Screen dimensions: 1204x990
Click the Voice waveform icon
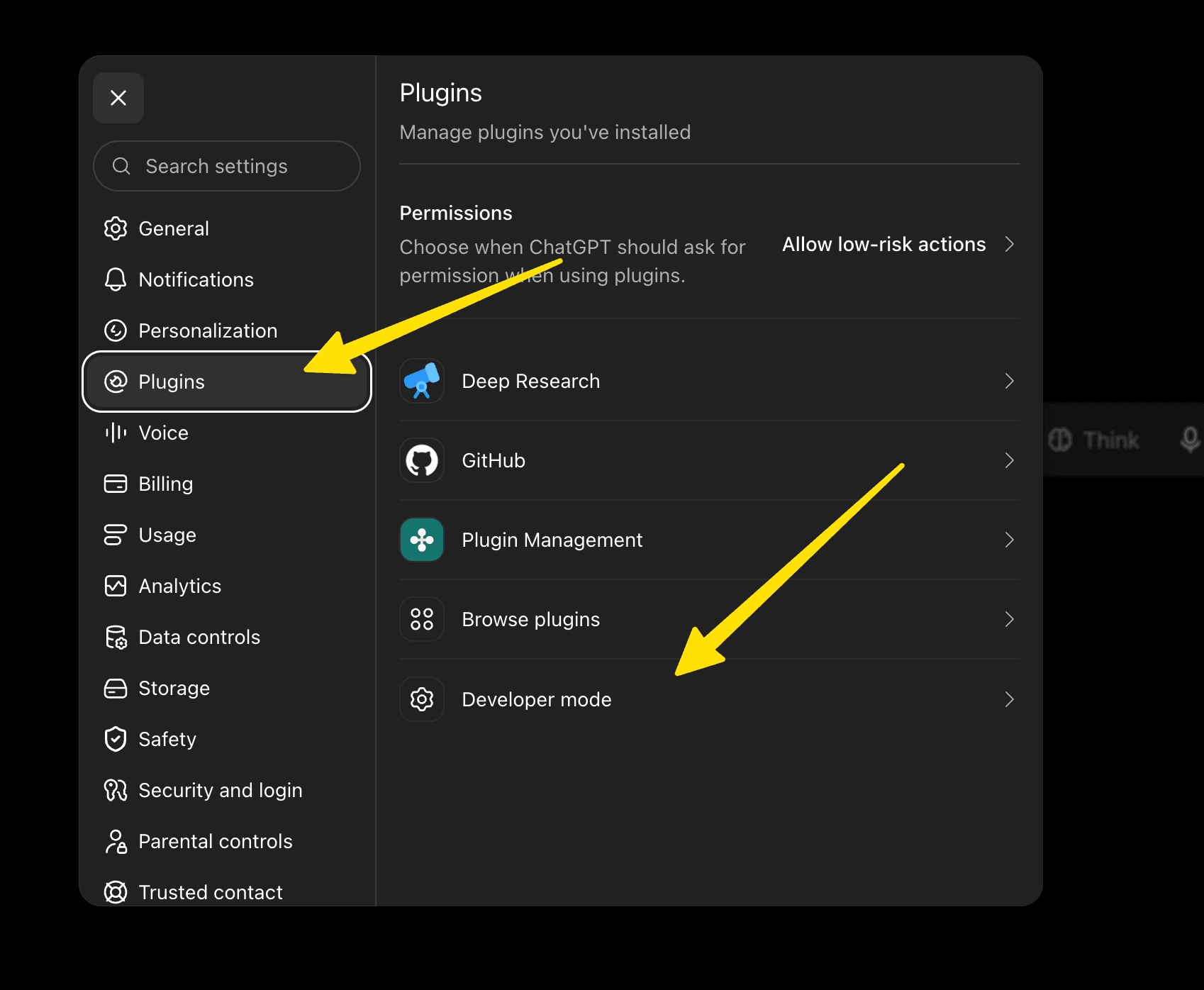116,433
